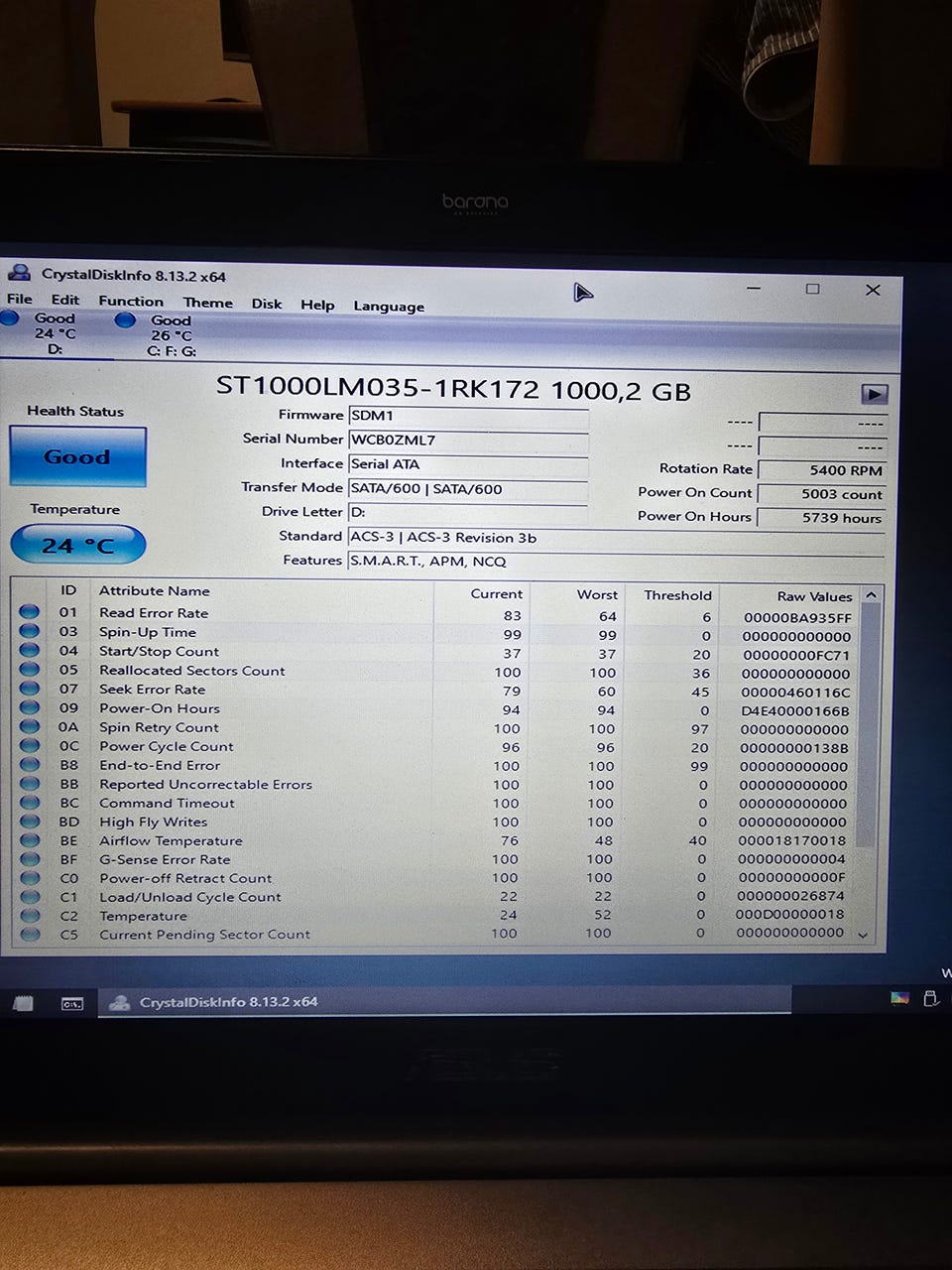
Task: Click the next disk arrow button
Action: (x=874, y=394)
